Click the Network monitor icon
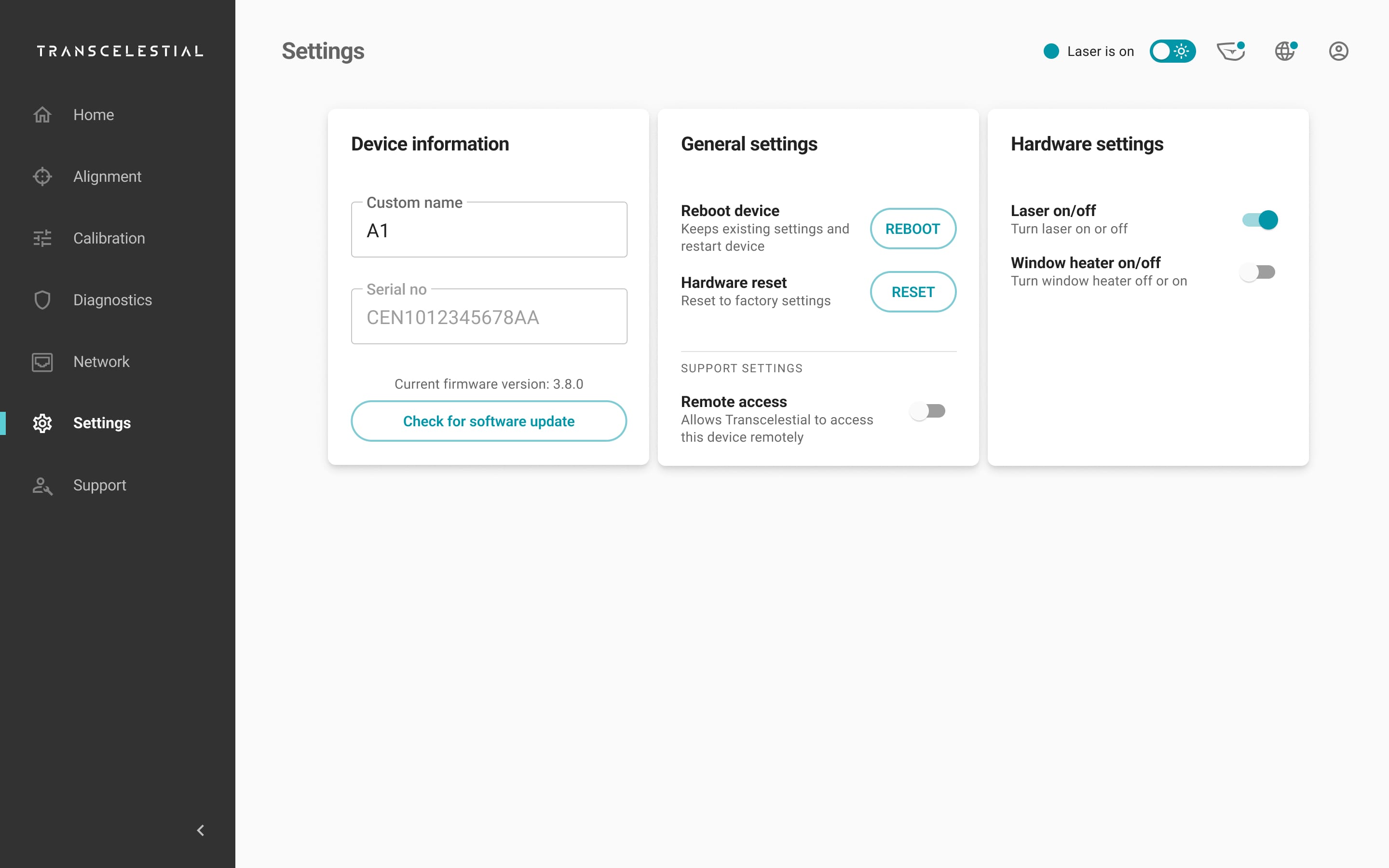Viewport: 1389px width, 868px height. click(x=42, y=362)
